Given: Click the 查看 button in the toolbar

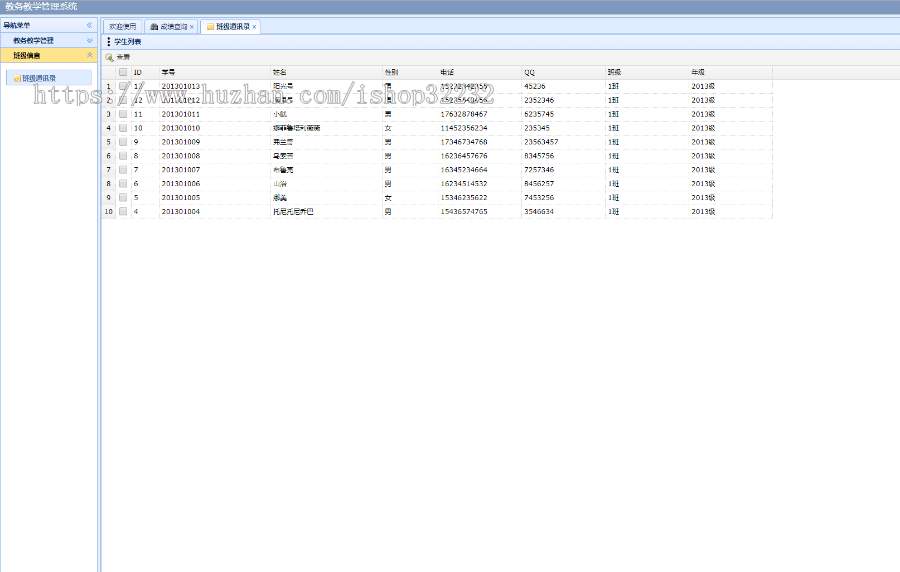Looking at the screenshot, I should (122, 57).
